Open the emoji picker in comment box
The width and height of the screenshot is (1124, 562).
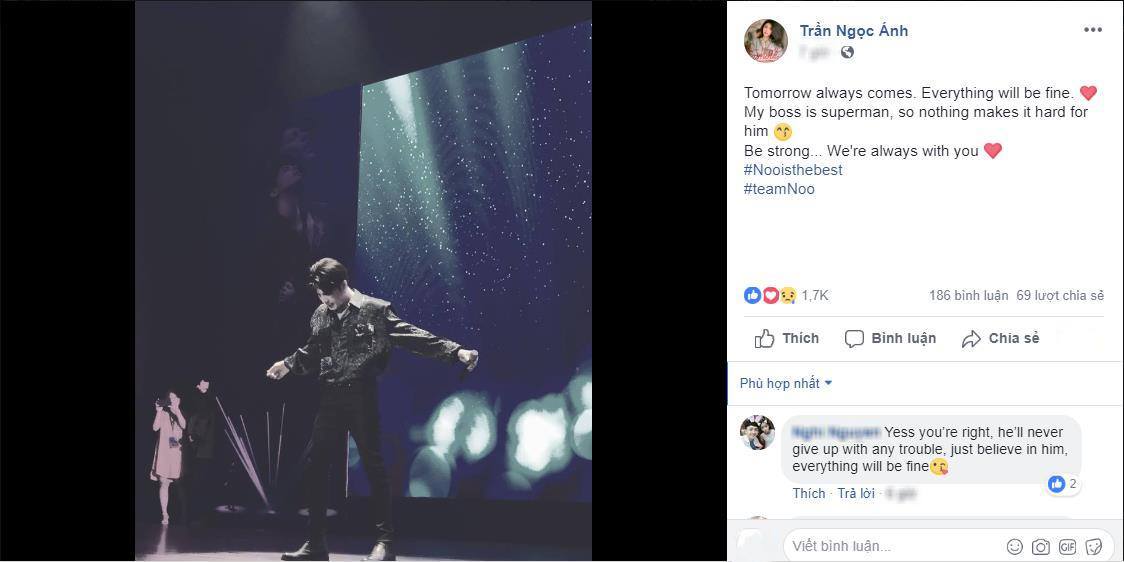[x=1015, y=546]
